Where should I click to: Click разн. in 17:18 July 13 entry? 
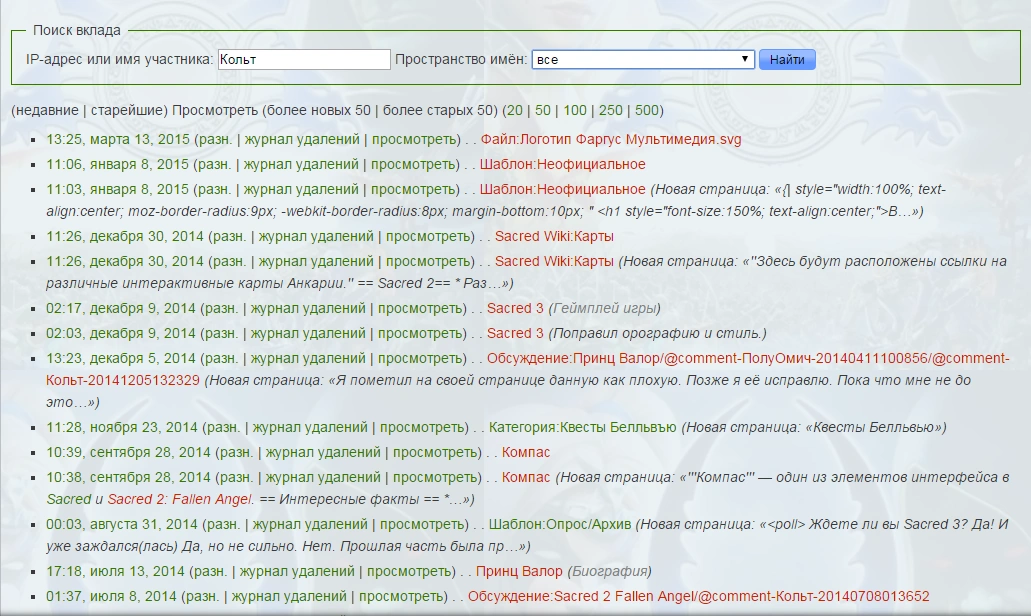coord(208,571)
